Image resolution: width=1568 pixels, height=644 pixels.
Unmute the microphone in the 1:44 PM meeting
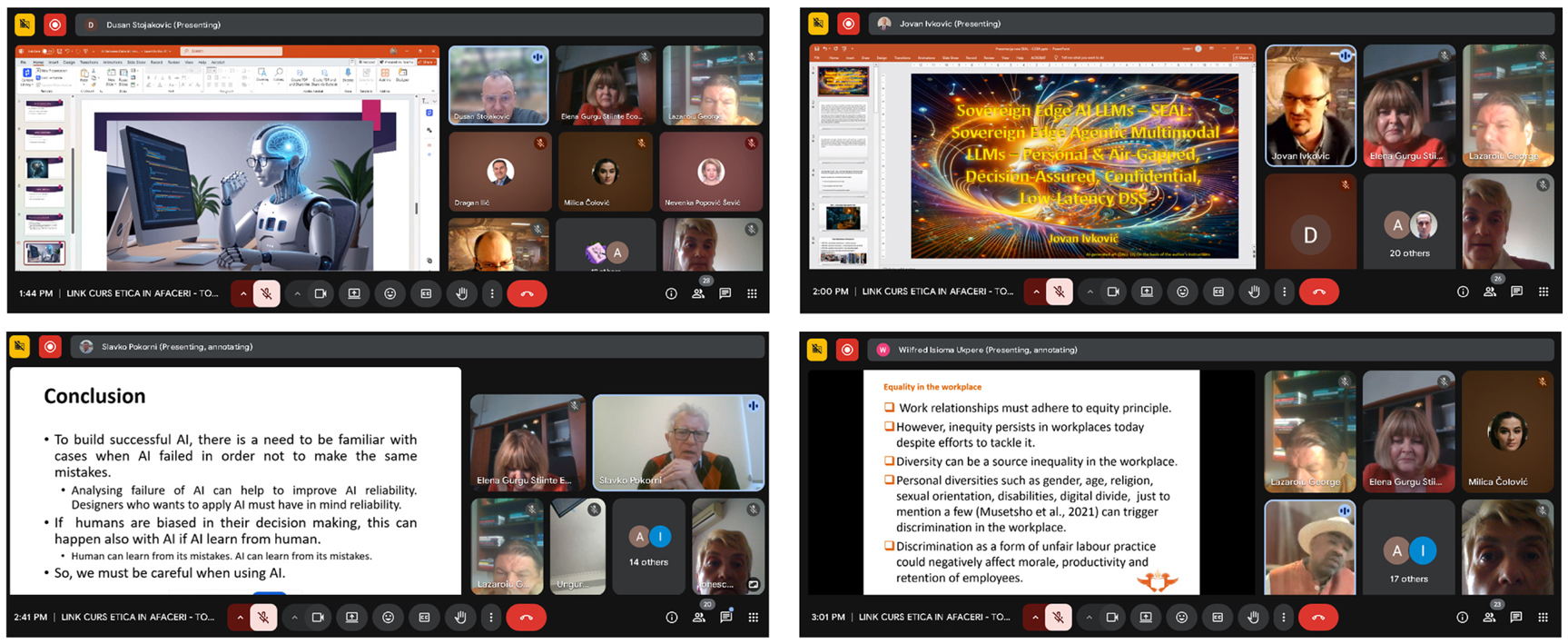point(266,293)
